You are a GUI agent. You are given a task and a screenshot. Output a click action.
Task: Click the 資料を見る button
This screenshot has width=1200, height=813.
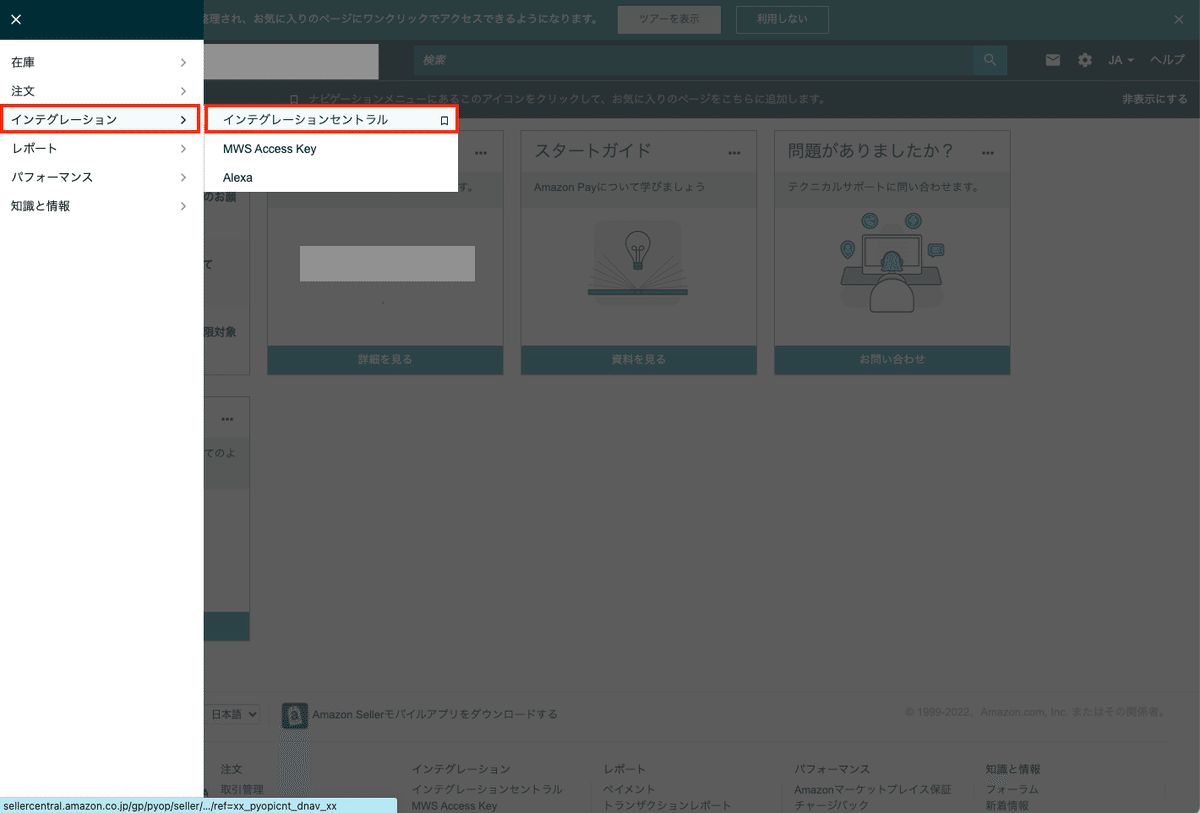638,359
